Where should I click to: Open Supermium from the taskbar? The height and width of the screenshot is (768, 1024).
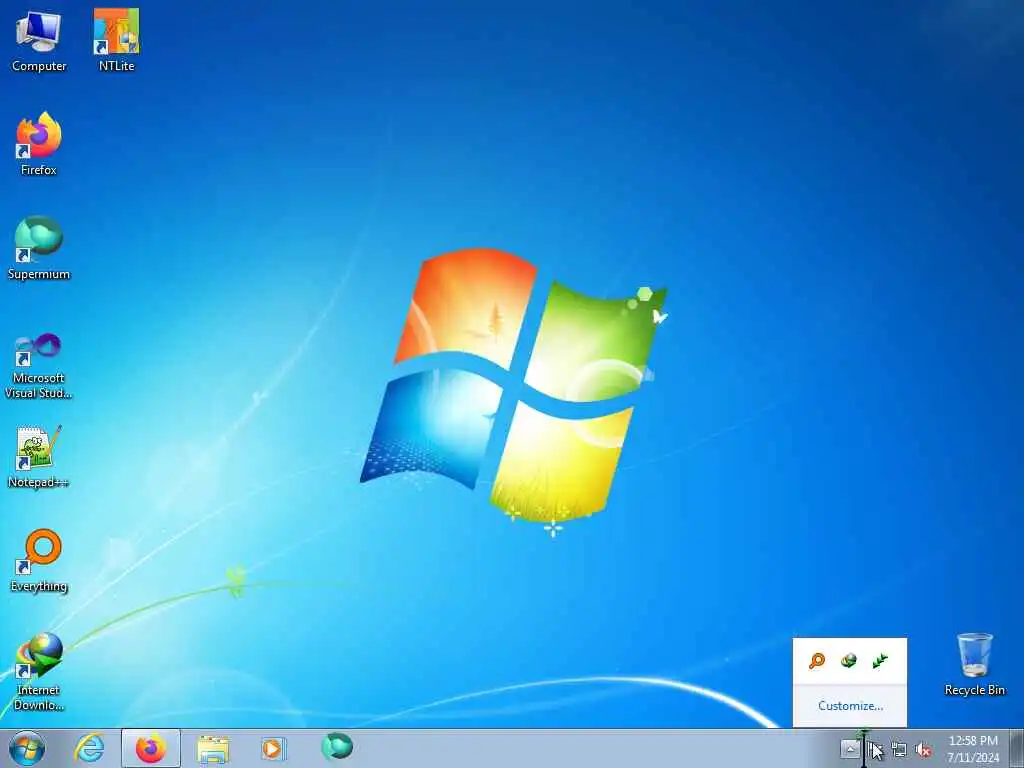coord(337,746)
